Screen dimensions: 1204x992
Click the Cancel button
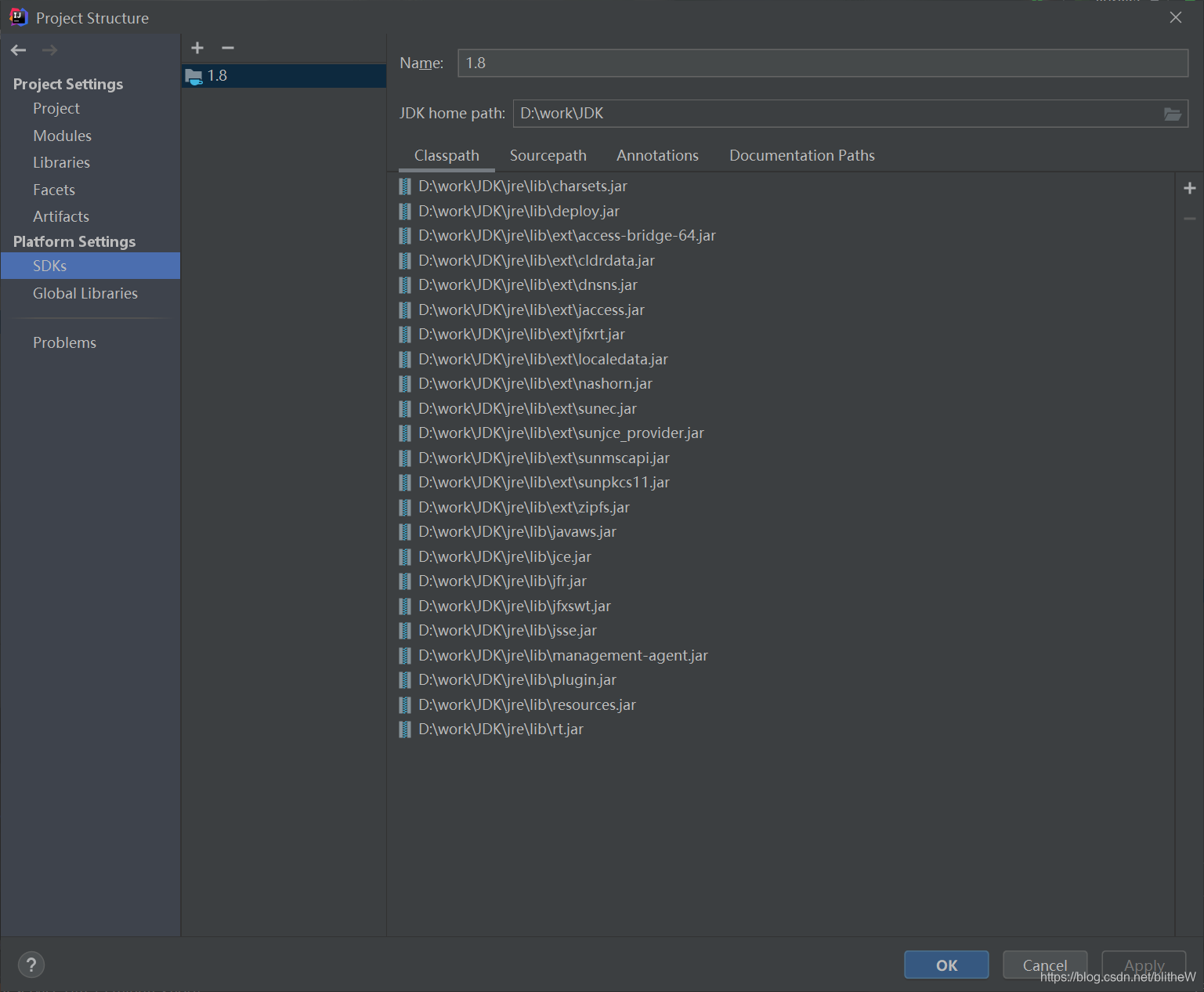[1045, 965]
